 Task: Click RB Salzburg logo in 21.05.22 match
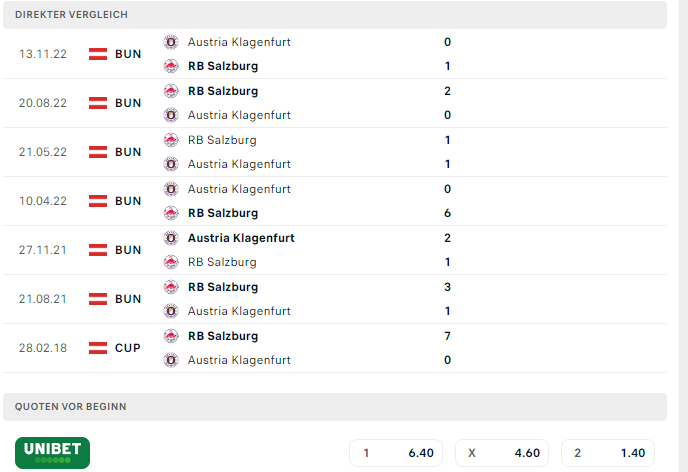click(171, 140)
